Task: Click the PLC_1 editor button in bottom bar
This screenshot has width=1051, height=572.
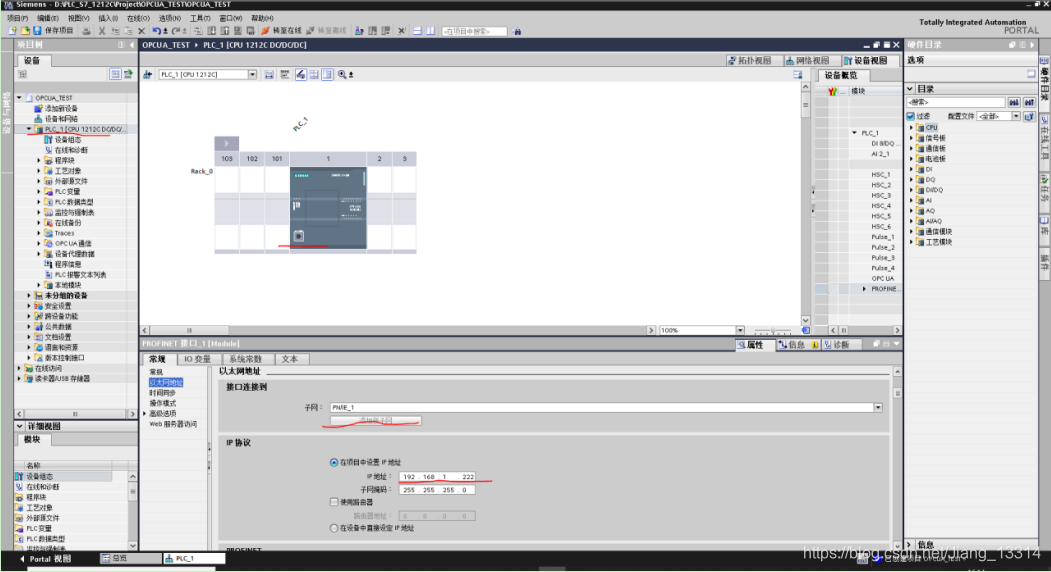Action: coord(194,558)
